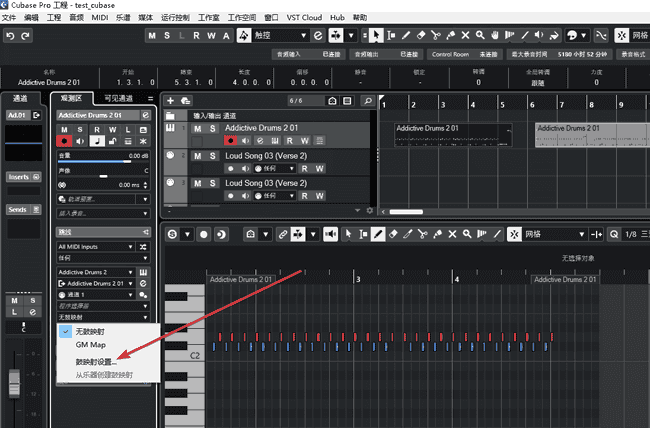Click the 音频输入 connection status button
The image size is (650, 428).
tap(308, 54)
